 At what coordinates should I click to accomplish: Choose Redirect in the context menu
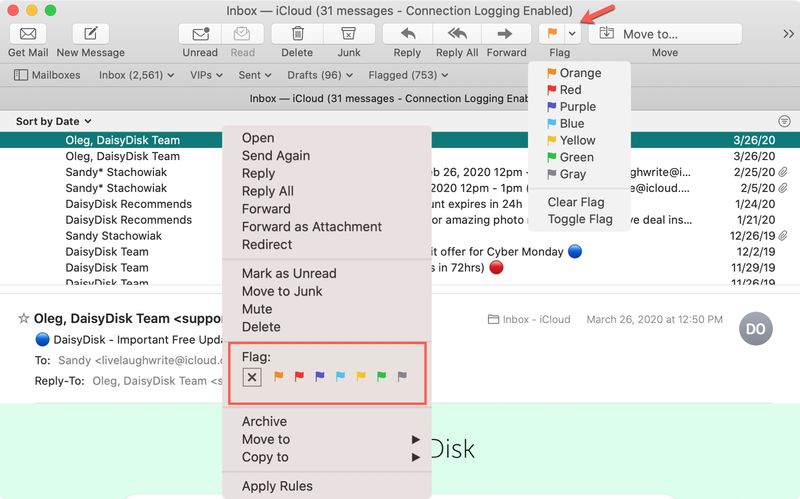(327, 244)
